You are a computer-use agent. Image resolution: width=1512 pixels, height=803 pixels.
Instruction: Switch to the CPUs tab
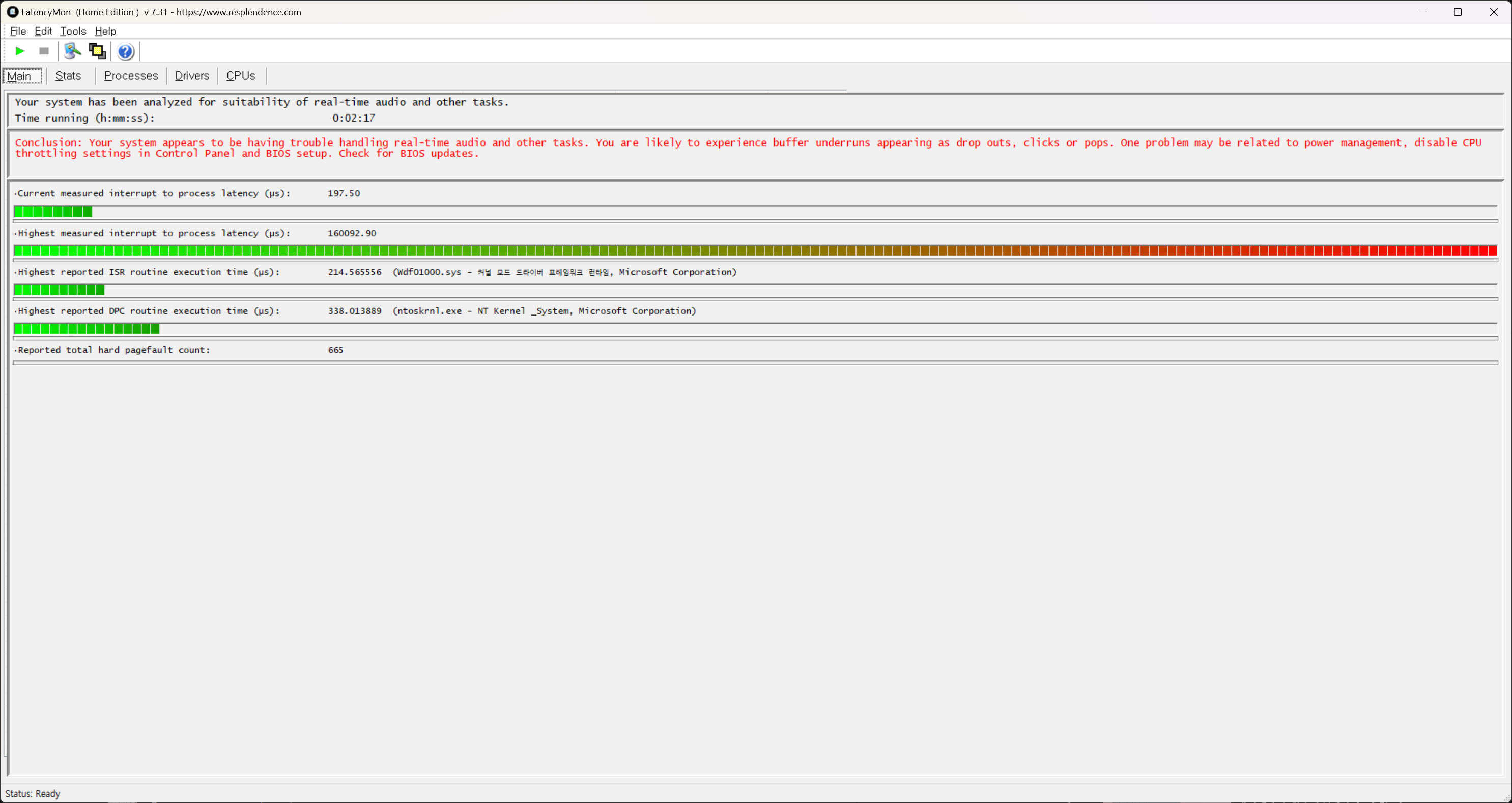pyautogui.click(x=241, y=76)
